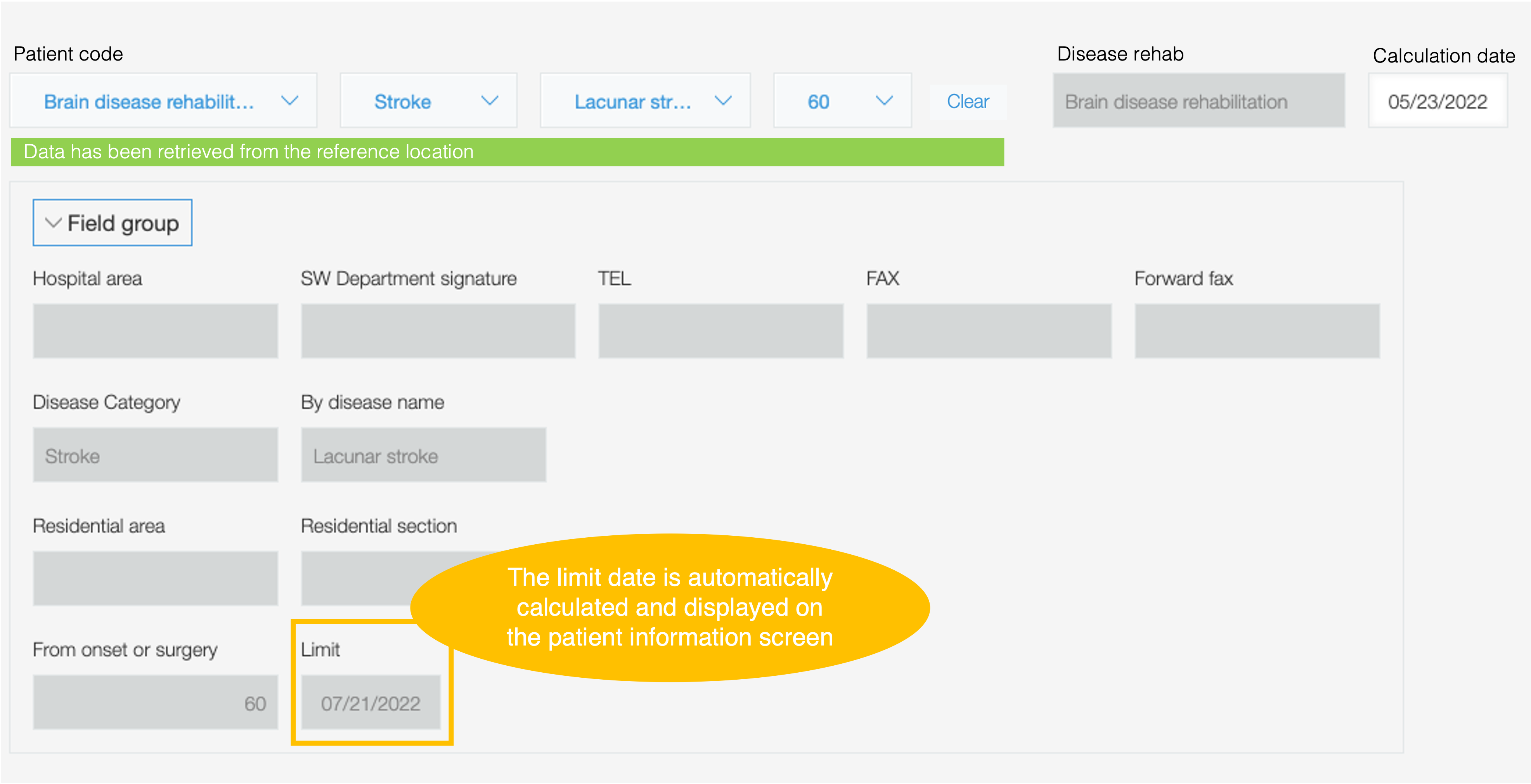This screenshot has height=784, width=1531.
Task: Click the Disease rehab field
Action: coord(1198,102)
